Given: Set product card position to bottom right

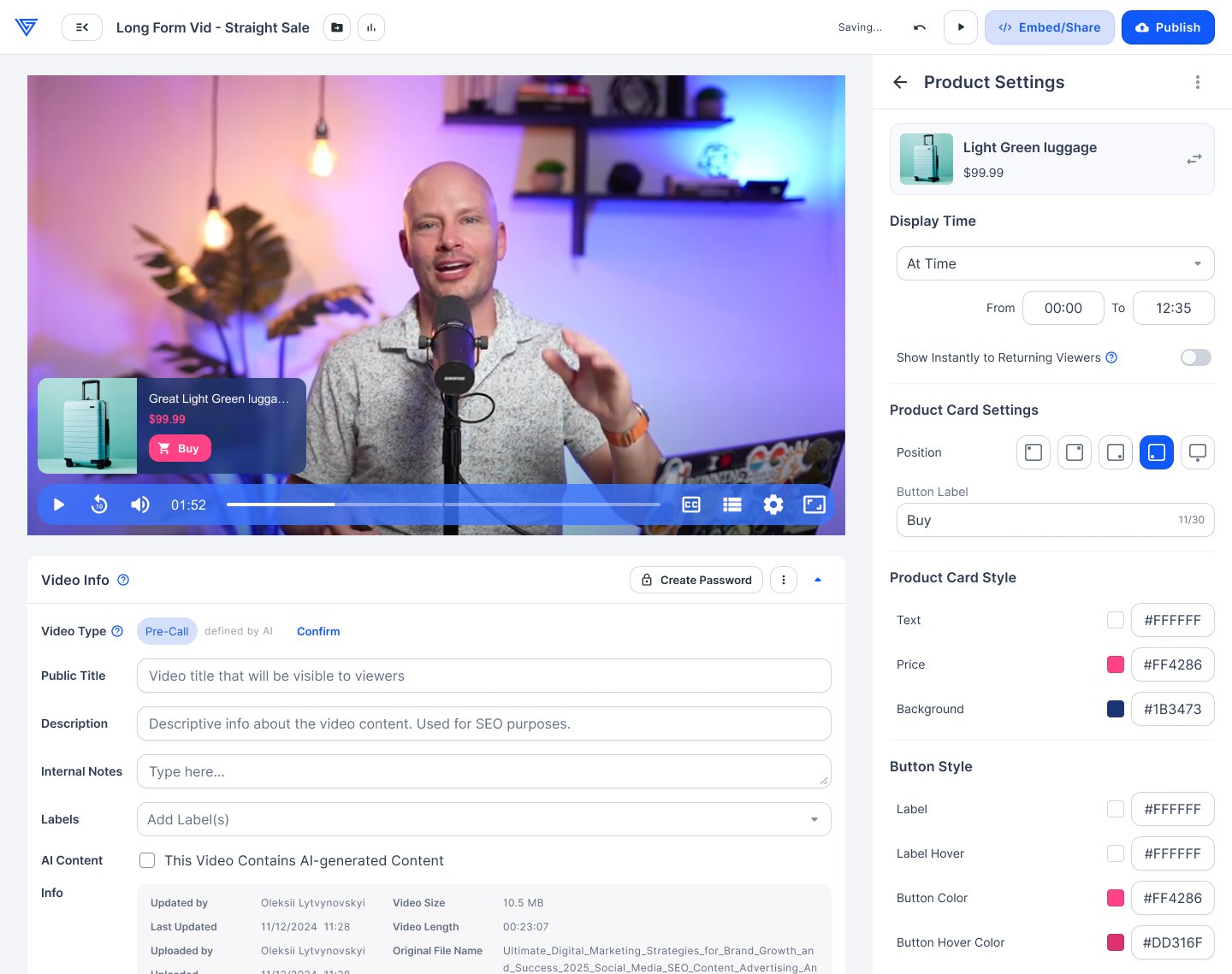Looking at the screenshot, I should (1116, 452).
